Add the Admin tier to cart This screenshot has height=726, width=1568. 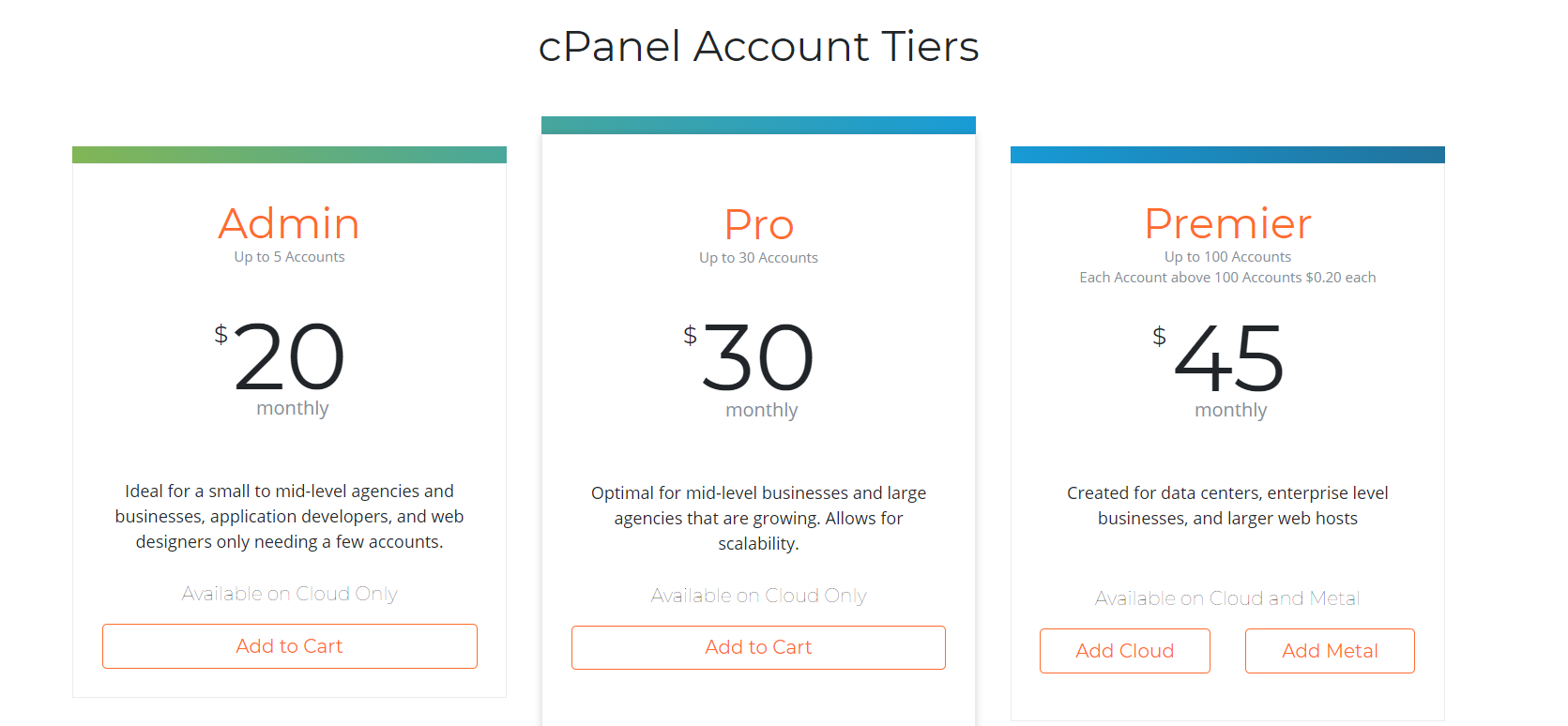pos(289,646)
